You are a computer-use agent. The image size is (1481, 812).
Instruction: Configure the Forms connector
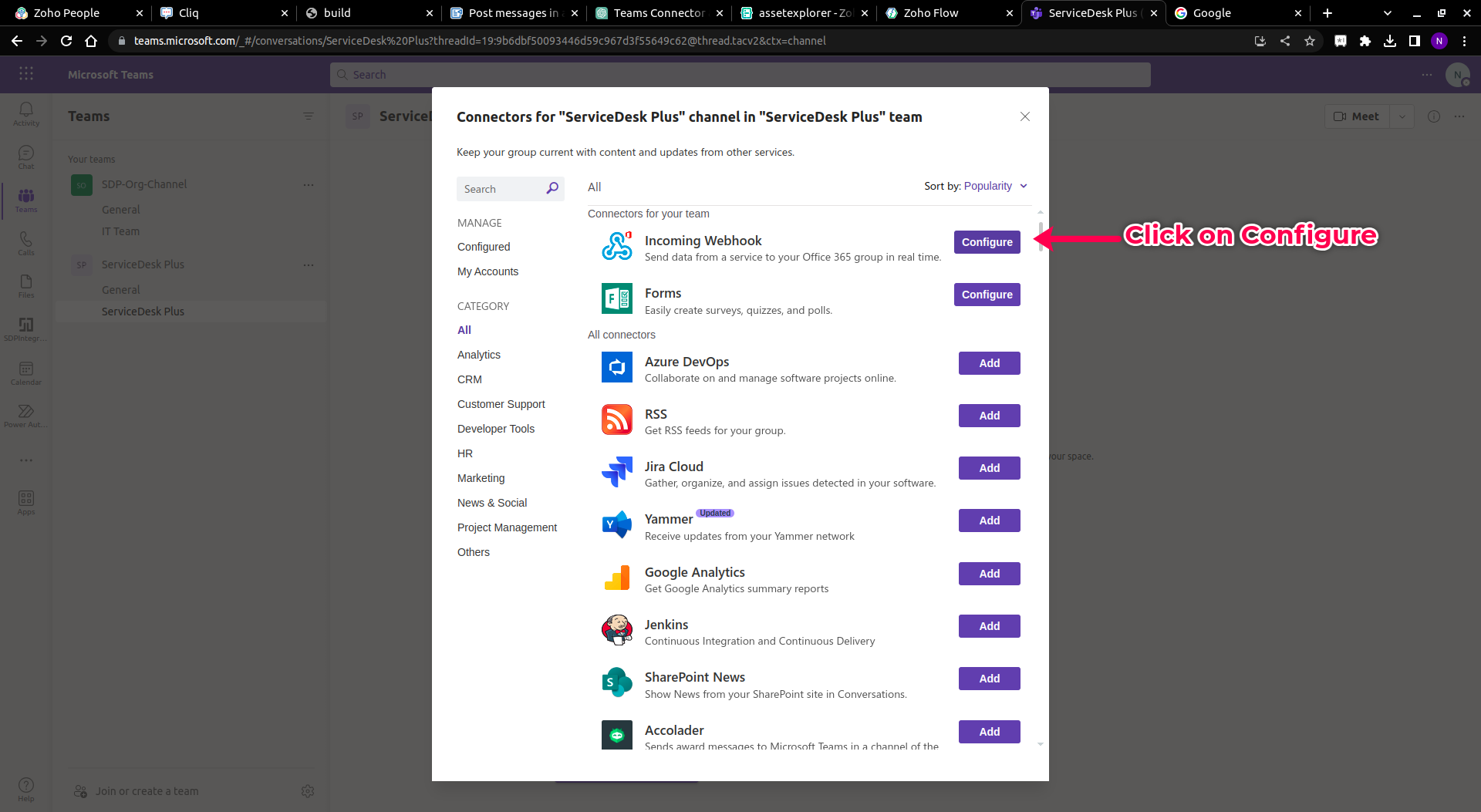(987, 295)
